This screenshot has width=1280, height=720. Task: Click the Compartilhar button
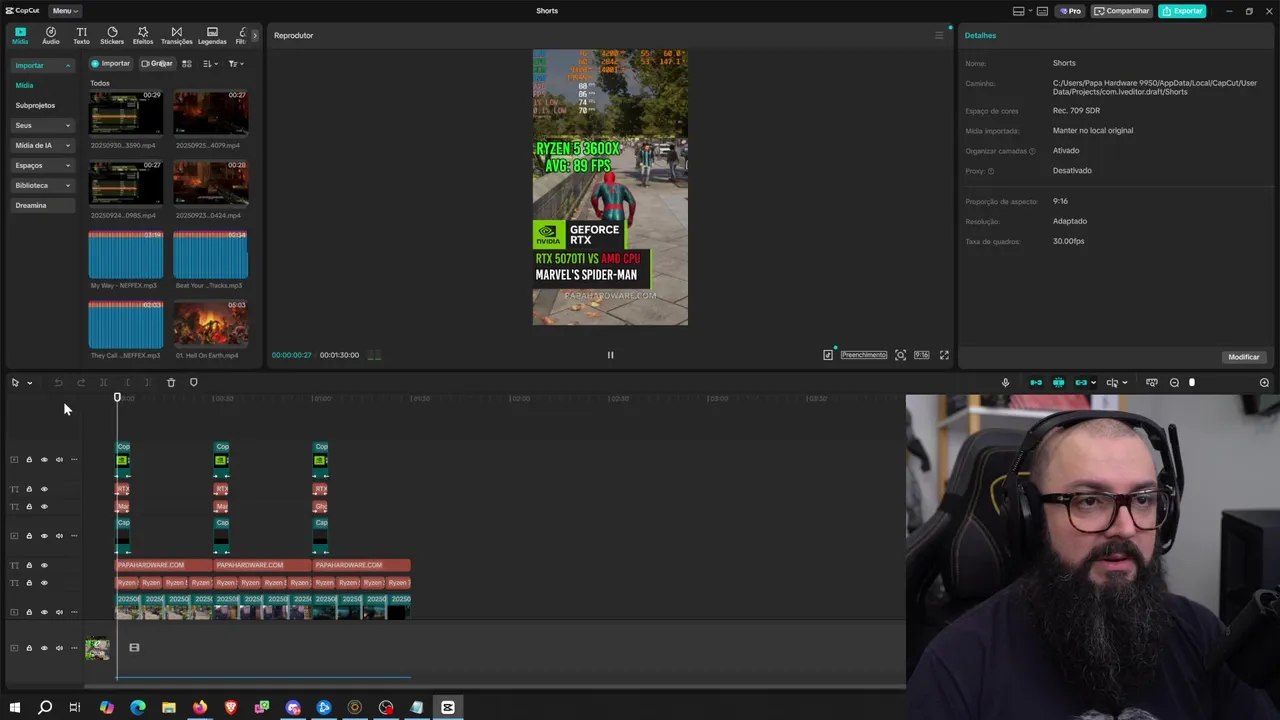coord(1121,11)
